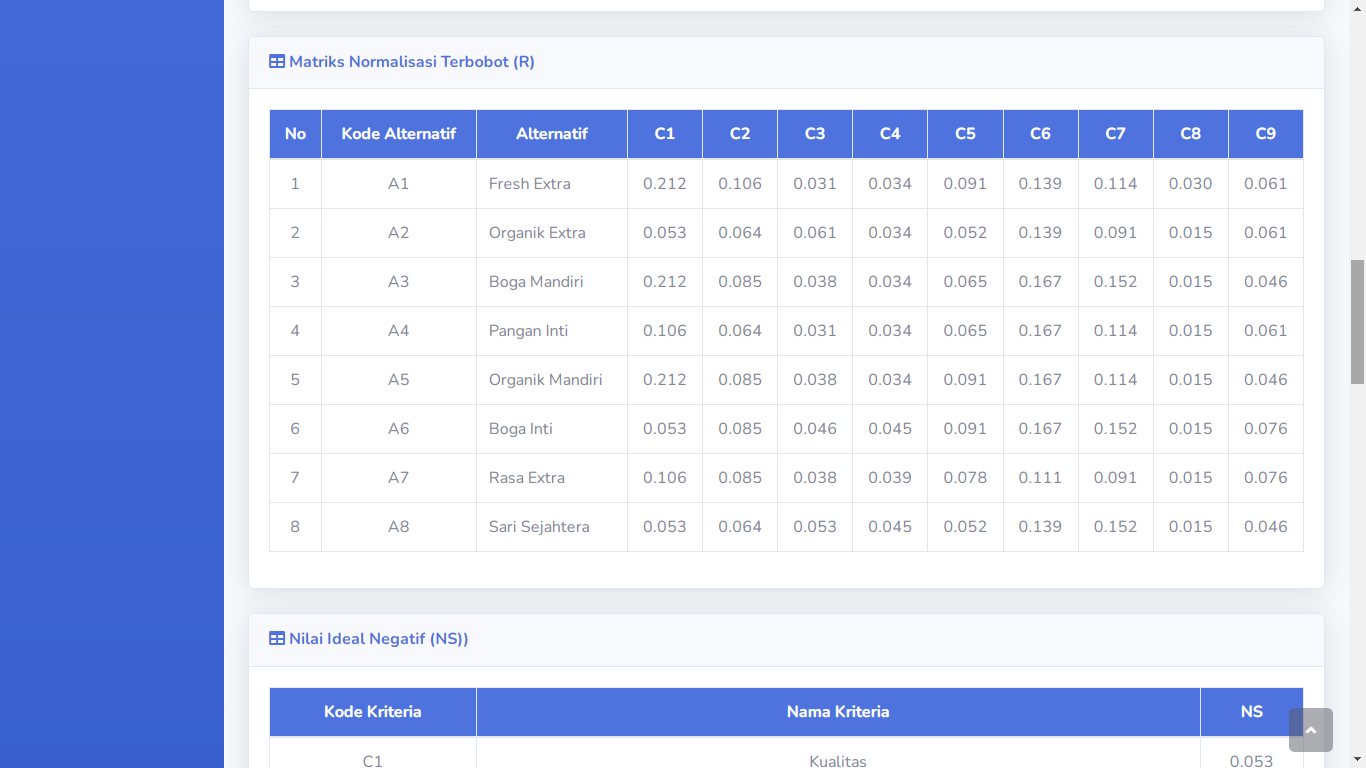1366x768 pixels.
Task: Select the 'Sari Sejahtera' alternative cell
Action: click(x=552, y=527)
